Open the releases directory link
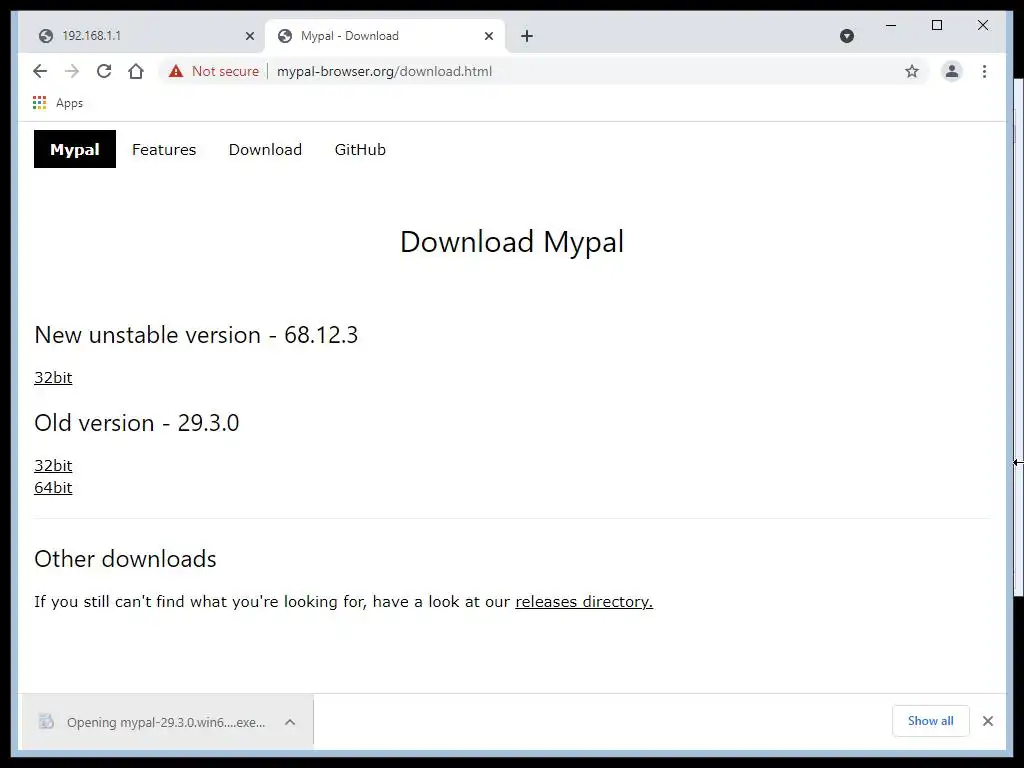This screenshot has width=1024, height=768. 584,601
